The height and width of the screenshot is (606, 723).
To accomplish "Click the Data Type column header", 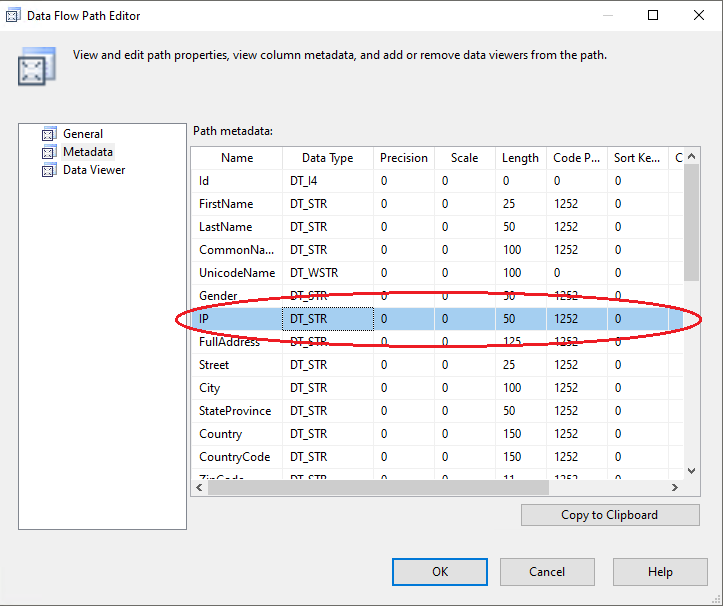I will pos(327,158).
